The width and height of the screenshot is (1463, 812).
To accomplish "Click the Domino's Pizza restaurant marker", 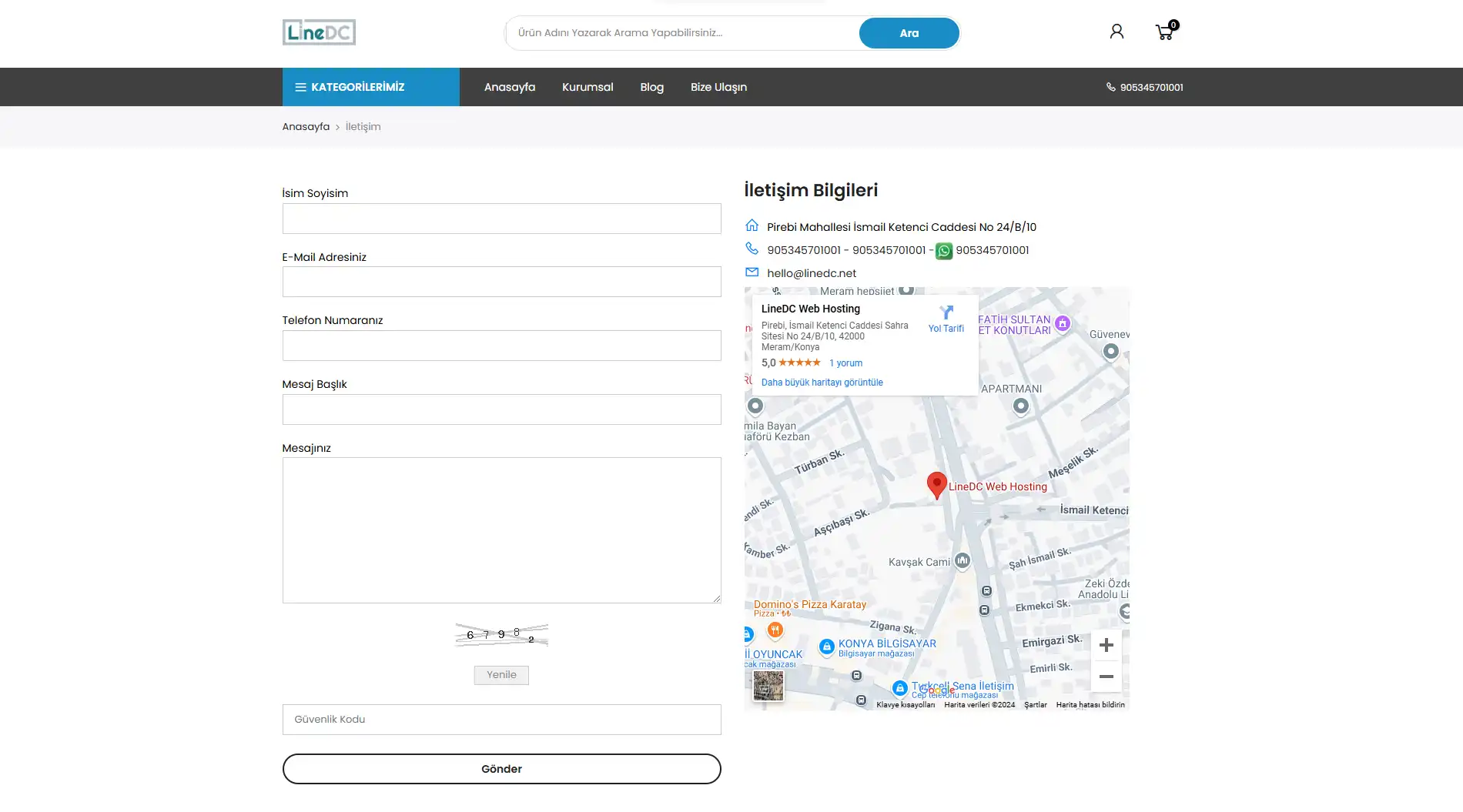I will [x=775, y=630].
